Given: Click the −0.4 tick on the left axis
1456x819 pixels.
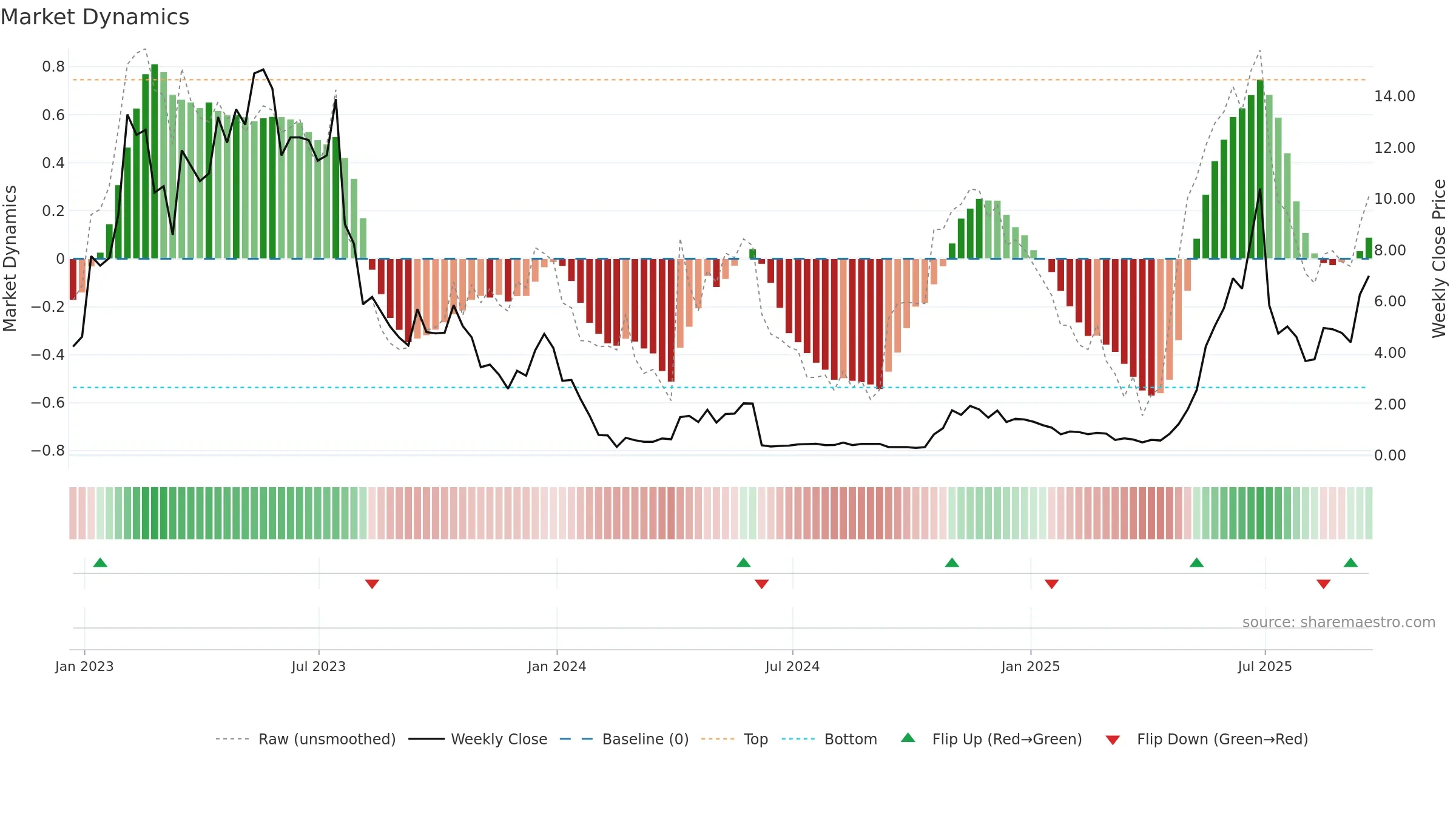Looking at the screenshot, I should click(x=48, y=354).
